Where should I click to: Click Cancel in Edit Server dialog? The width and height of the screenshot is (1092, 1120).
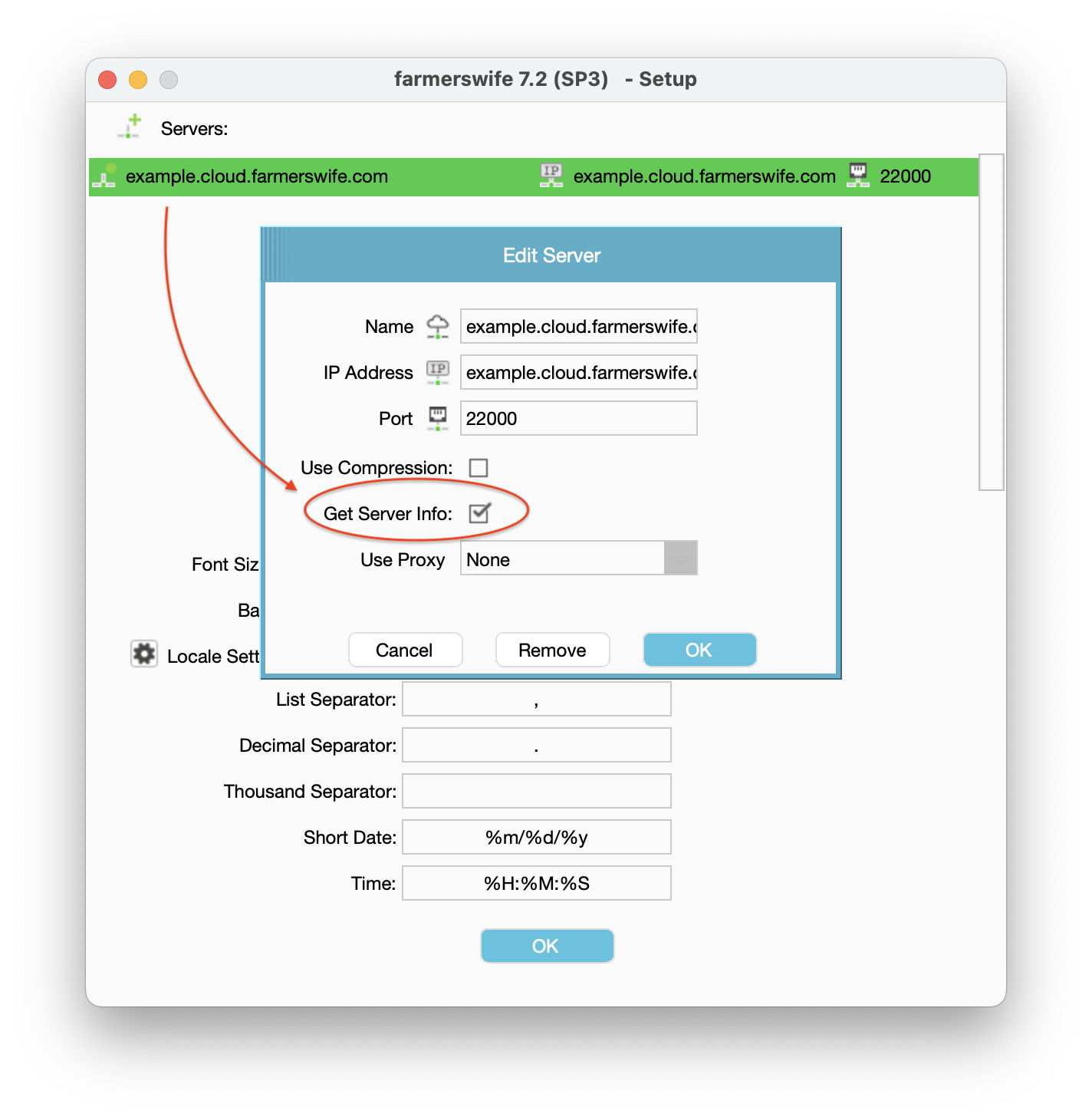pyautogui.click(x=405, y=650)
